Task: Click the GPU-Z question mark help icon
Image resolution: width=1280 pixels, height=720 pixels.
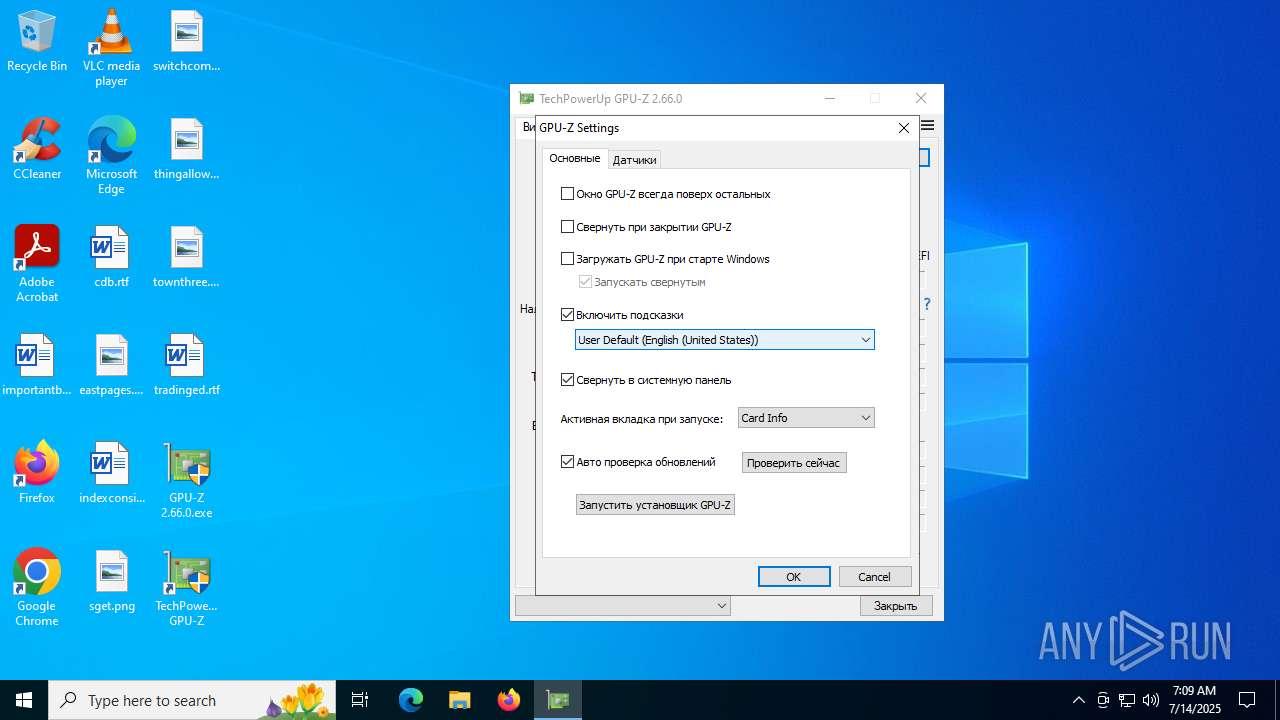Action: point(927,304)
